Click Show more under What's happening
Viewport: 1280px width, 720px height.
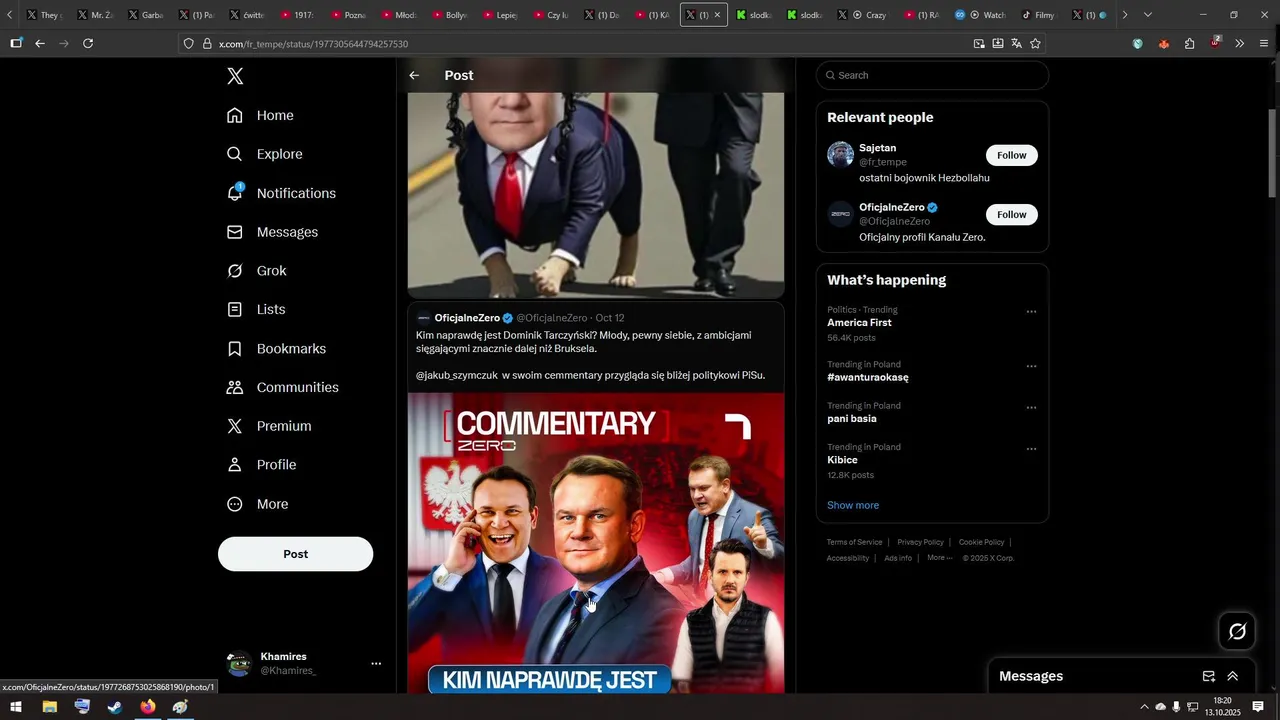(853, 505)
